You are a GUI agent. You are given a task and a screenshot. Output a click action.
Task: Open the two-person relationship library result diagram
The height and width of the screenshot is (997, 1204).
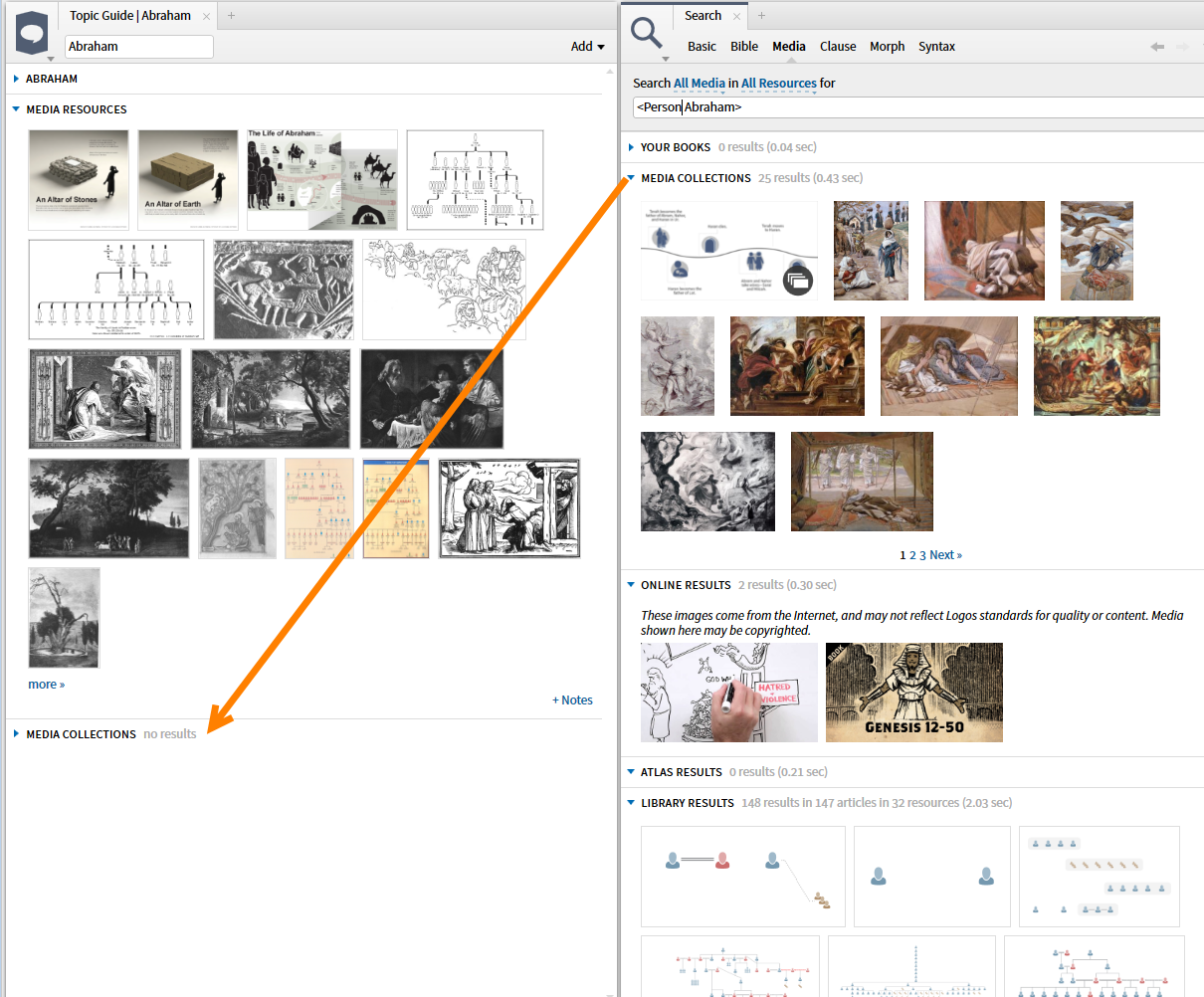[932, 877]
